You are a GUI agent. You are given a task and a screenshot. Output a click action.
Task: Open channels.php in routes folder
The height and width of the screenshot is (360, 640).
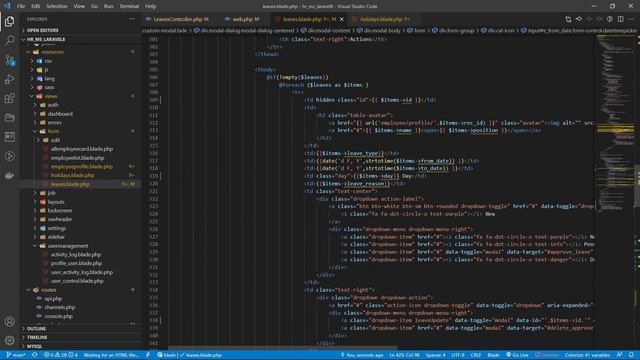tap(80, 307)
